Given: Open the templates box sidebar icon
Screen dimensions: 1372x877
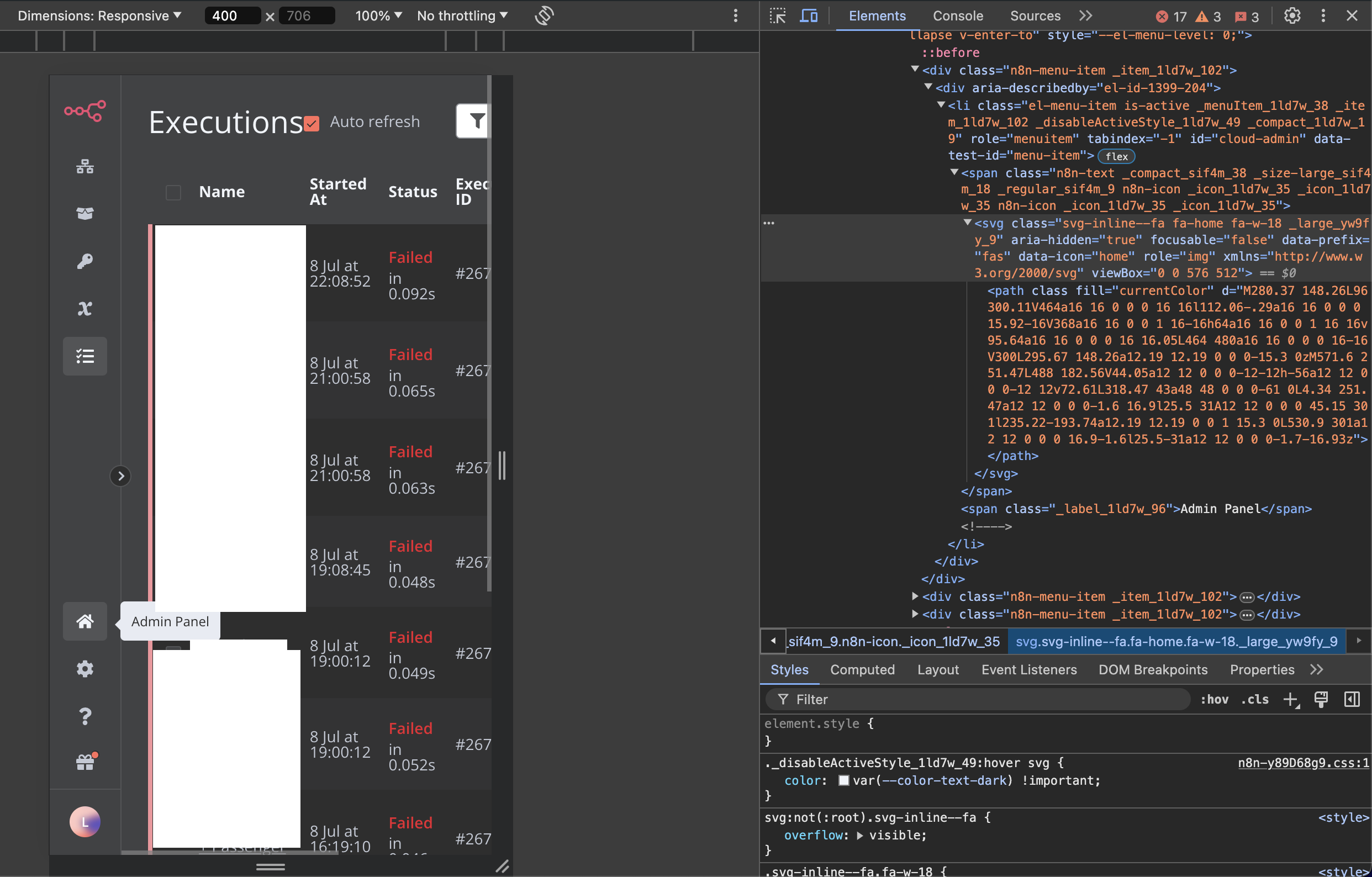Looking at the screenshot, I should pyautogui.click(x=85, y=214).
